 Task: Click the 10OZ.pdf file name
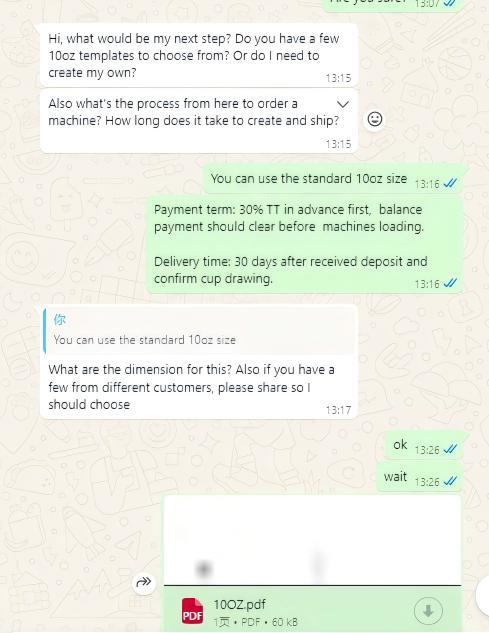tap(239, 604)
